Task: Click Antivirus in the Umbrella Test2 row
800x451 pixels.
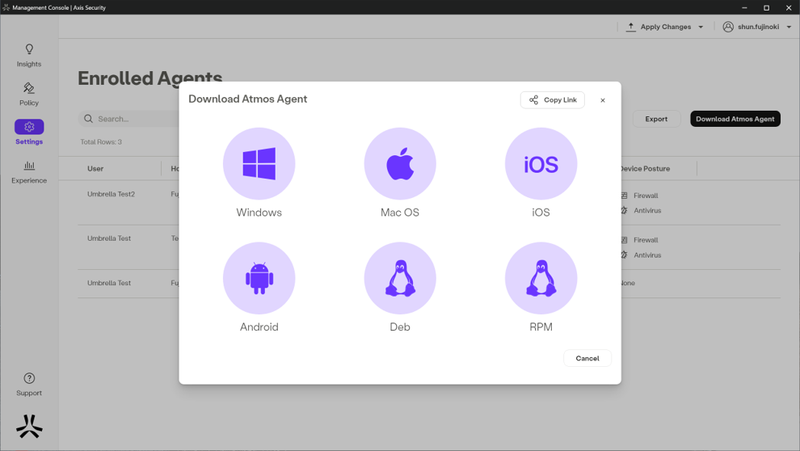Action: (x=647, y=210)
